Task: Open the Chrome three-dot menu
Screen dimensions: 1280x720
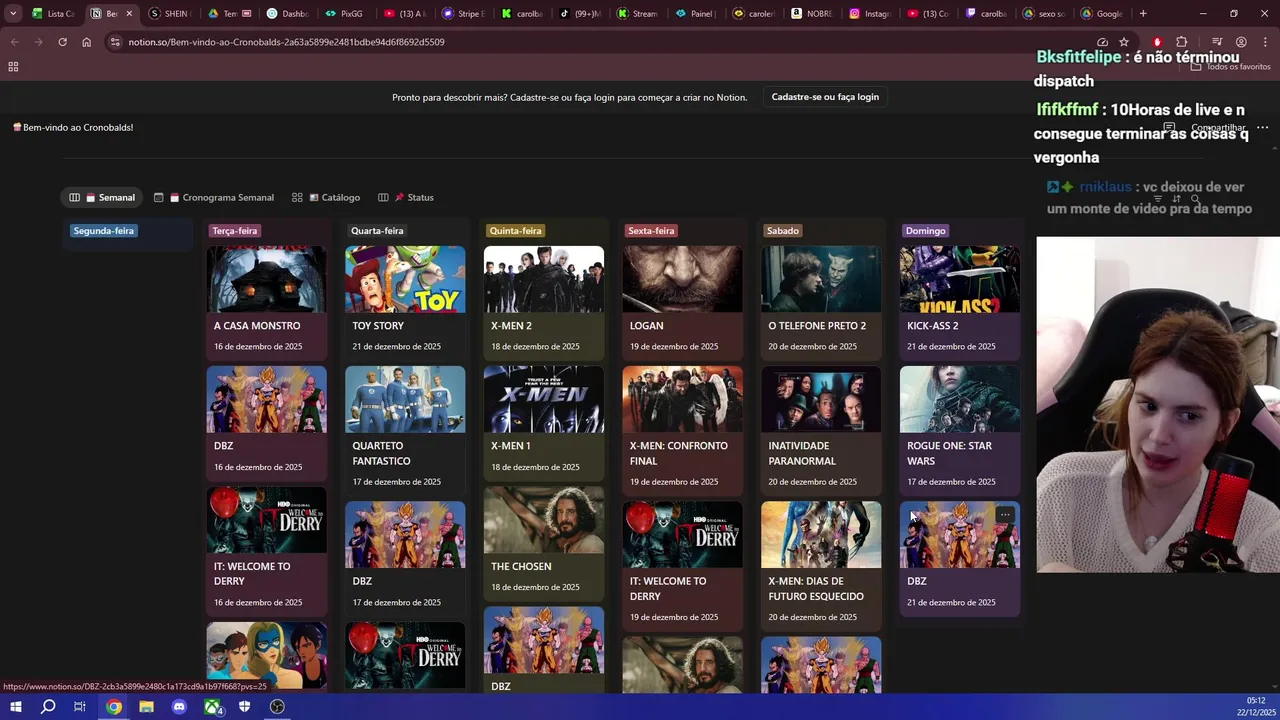Action: [x=1264, y=42]
